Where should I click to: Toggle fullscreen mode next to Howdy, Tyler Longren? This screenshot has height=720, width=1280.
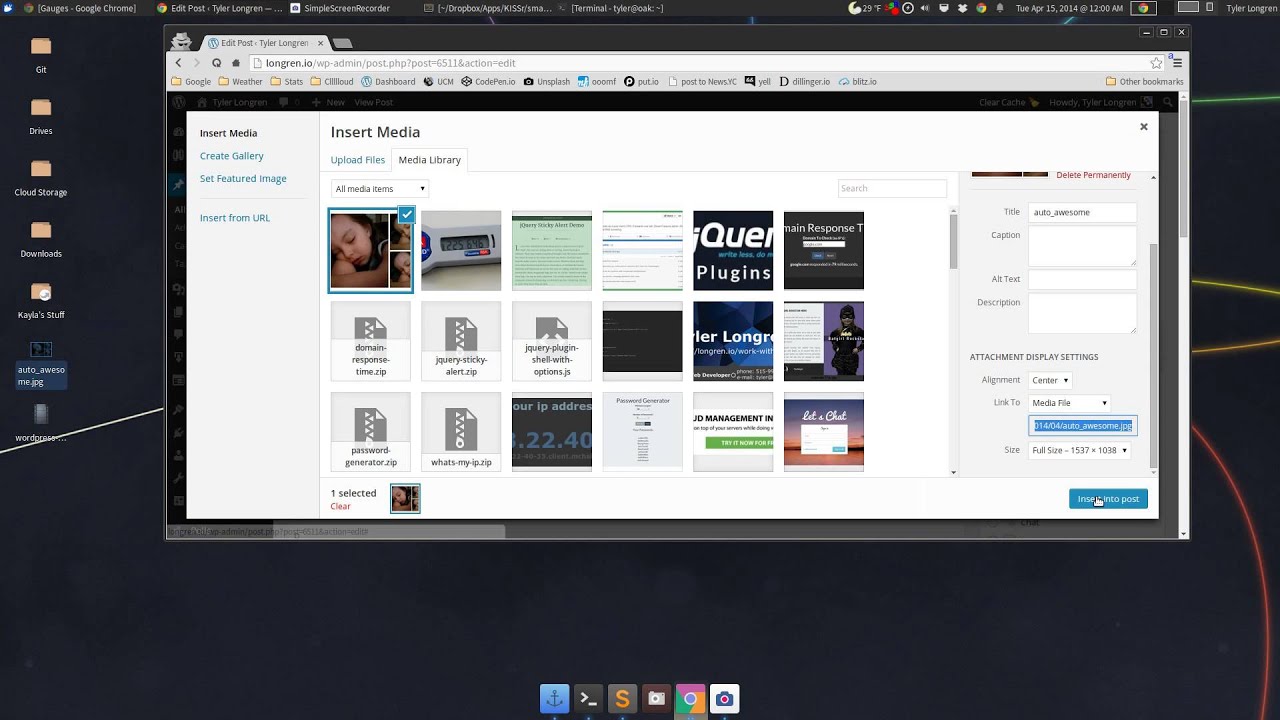(1146, 102)
